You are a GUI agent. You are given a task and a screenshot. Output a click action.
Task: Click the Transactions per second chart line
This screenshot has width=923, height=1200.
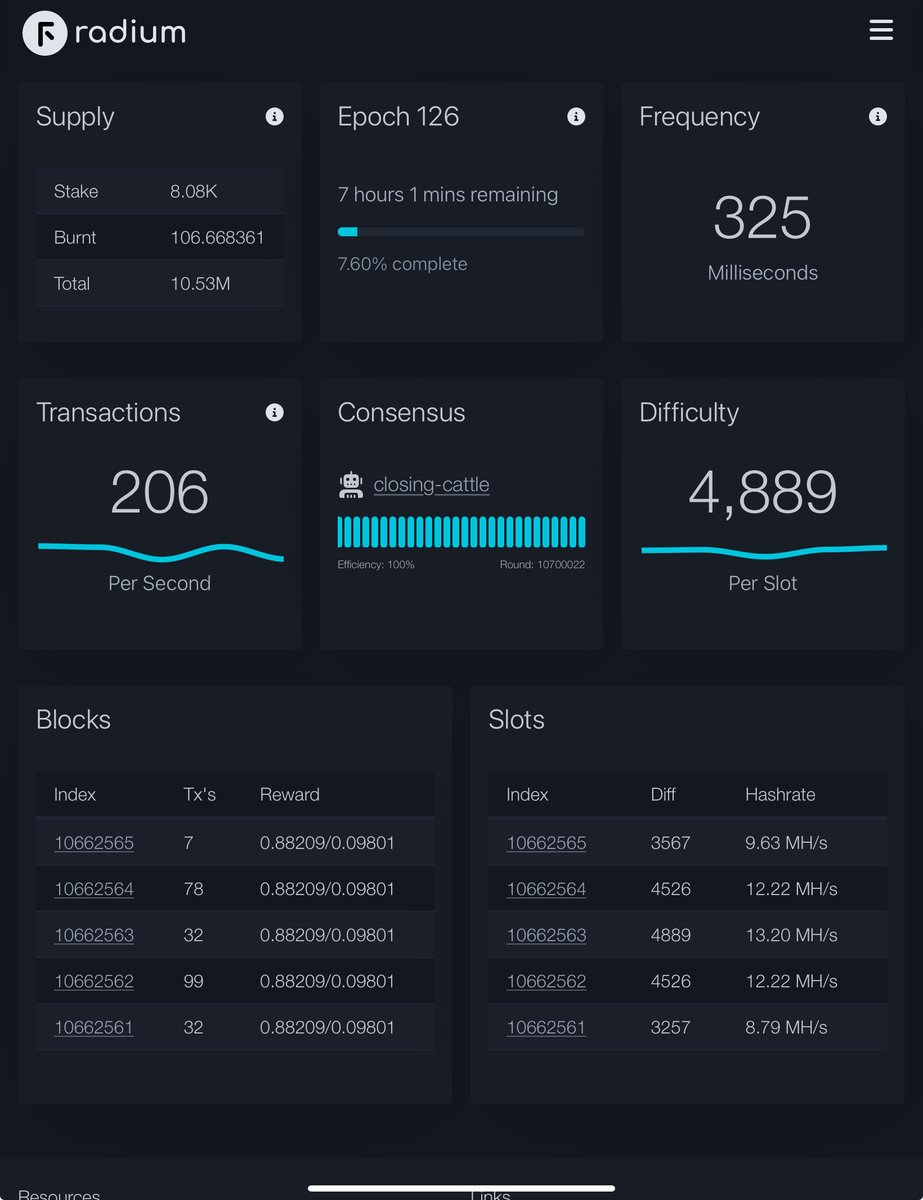tap(160, 551)
